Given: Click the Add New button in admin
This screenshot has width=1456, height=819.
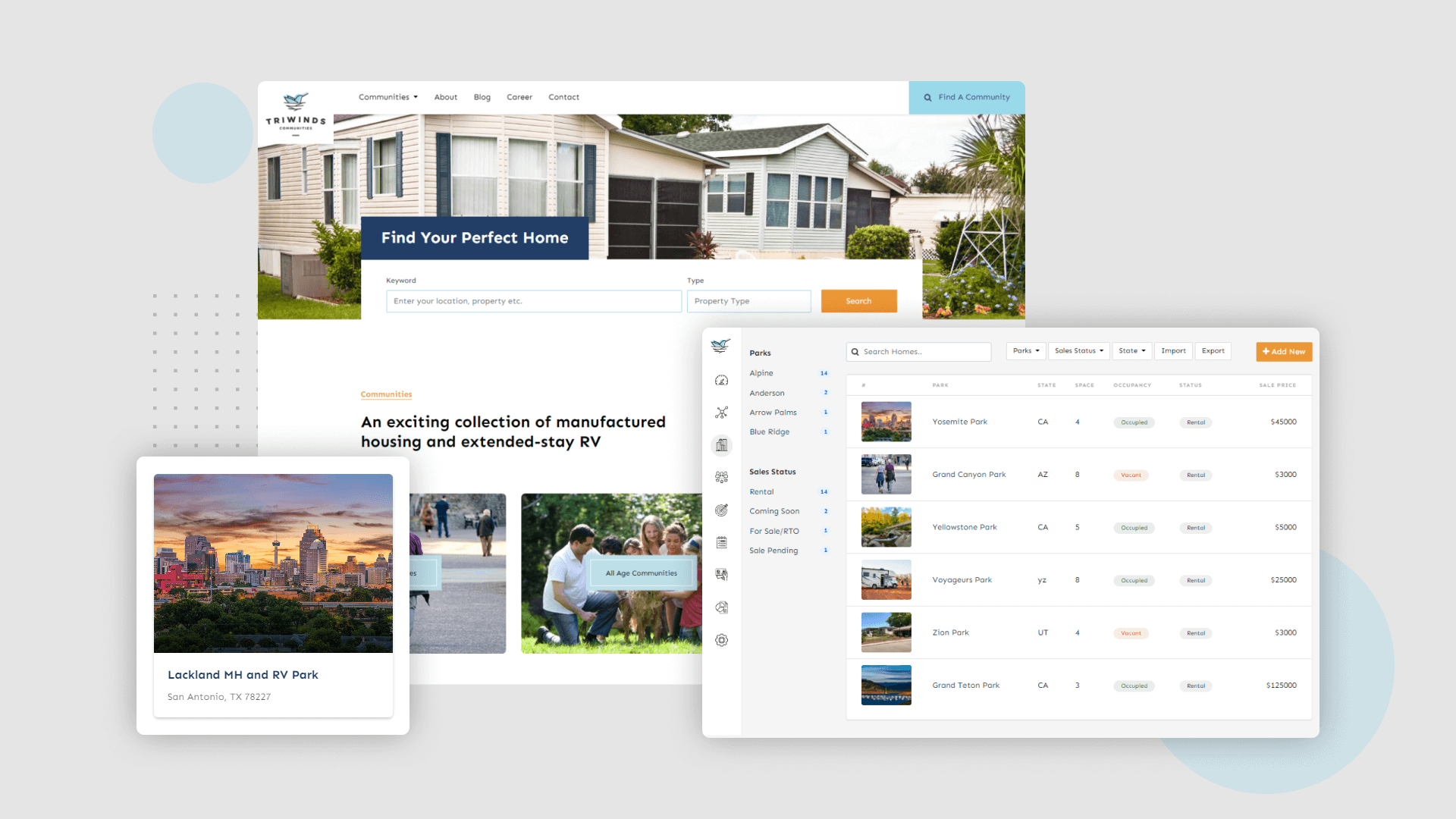Looking at the screenshot, I should click(x=1284, y=351).
